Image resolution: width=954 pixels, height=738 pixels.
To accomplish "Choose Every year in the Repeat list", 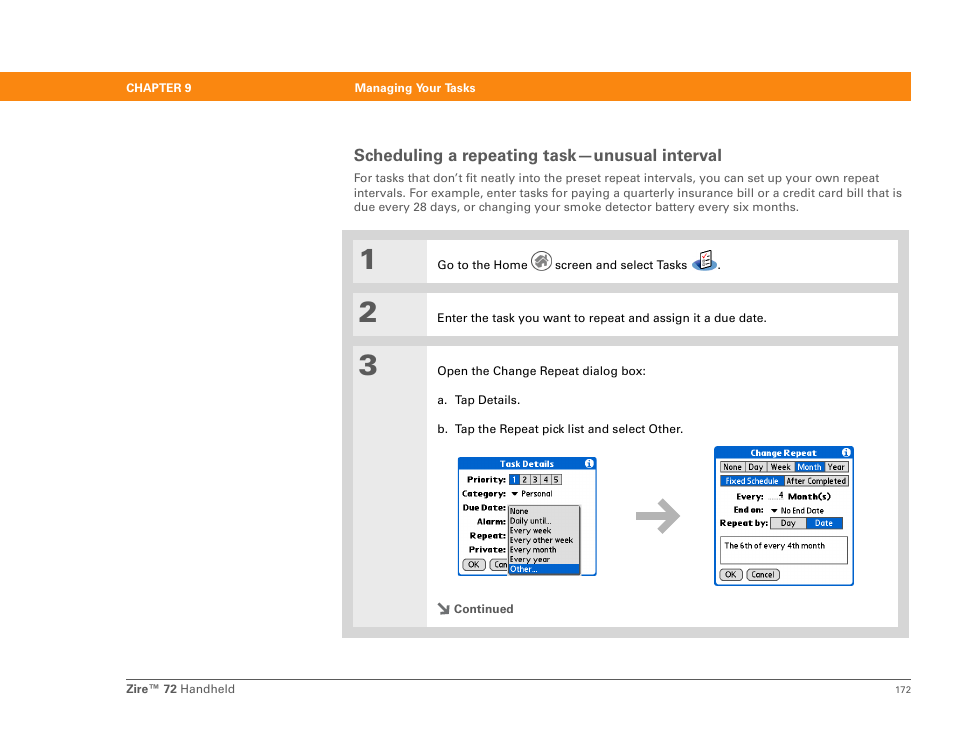I will point(544,559).
